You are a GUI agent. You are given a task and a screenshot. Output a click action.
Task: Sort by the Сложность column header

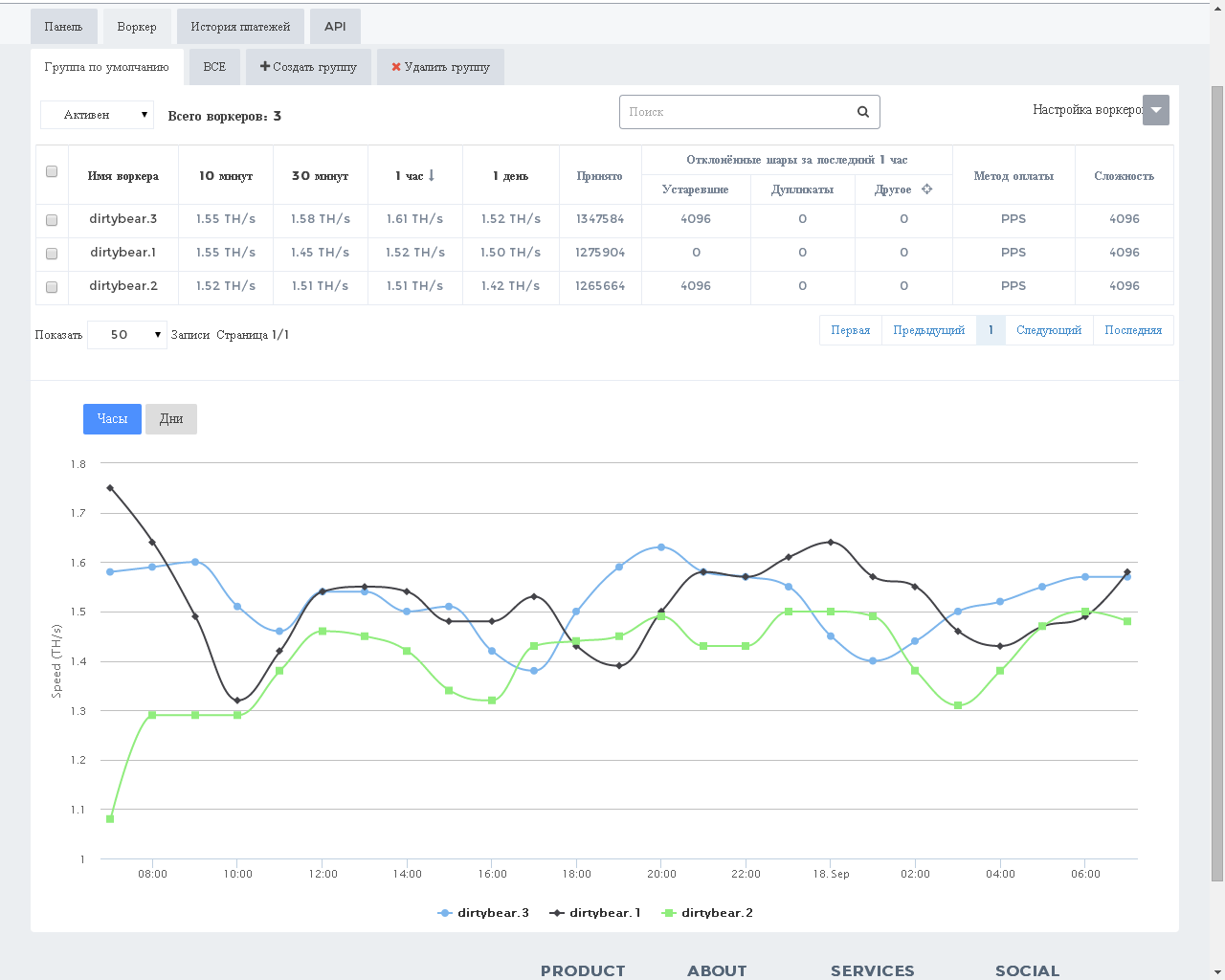[1125, 176]
